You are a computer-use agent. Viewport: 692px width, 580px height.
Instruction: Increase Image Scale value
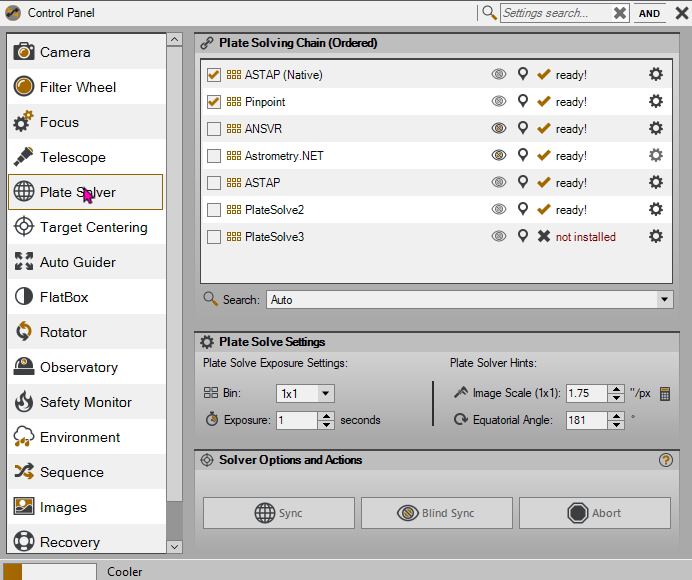tap(616, 389)
